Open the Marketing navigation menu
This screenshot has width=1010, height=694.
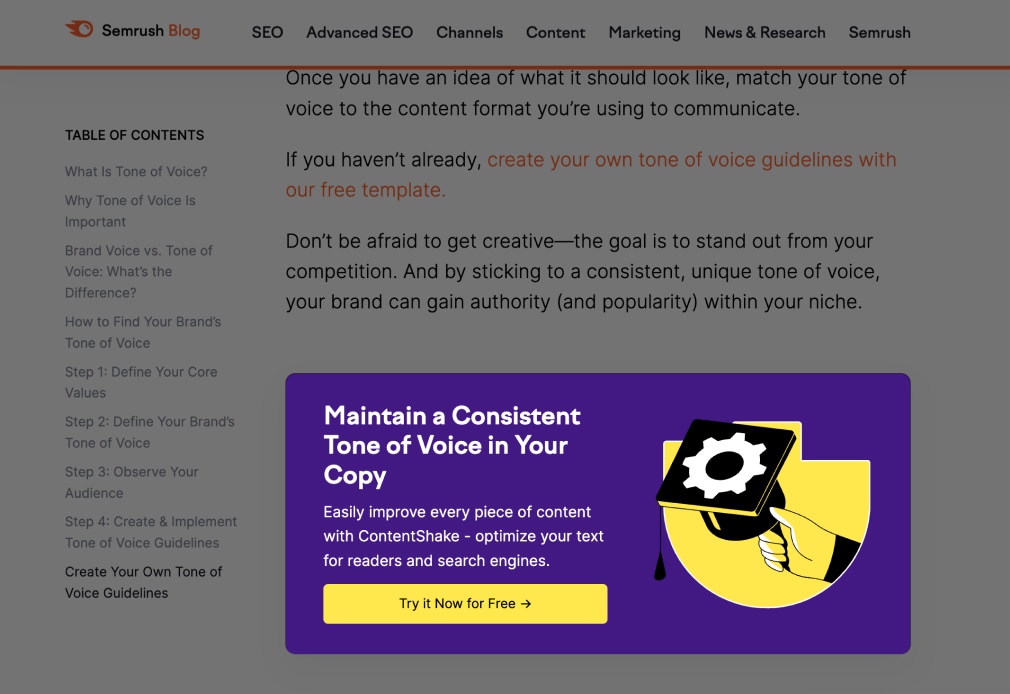(x=644, y=32)
